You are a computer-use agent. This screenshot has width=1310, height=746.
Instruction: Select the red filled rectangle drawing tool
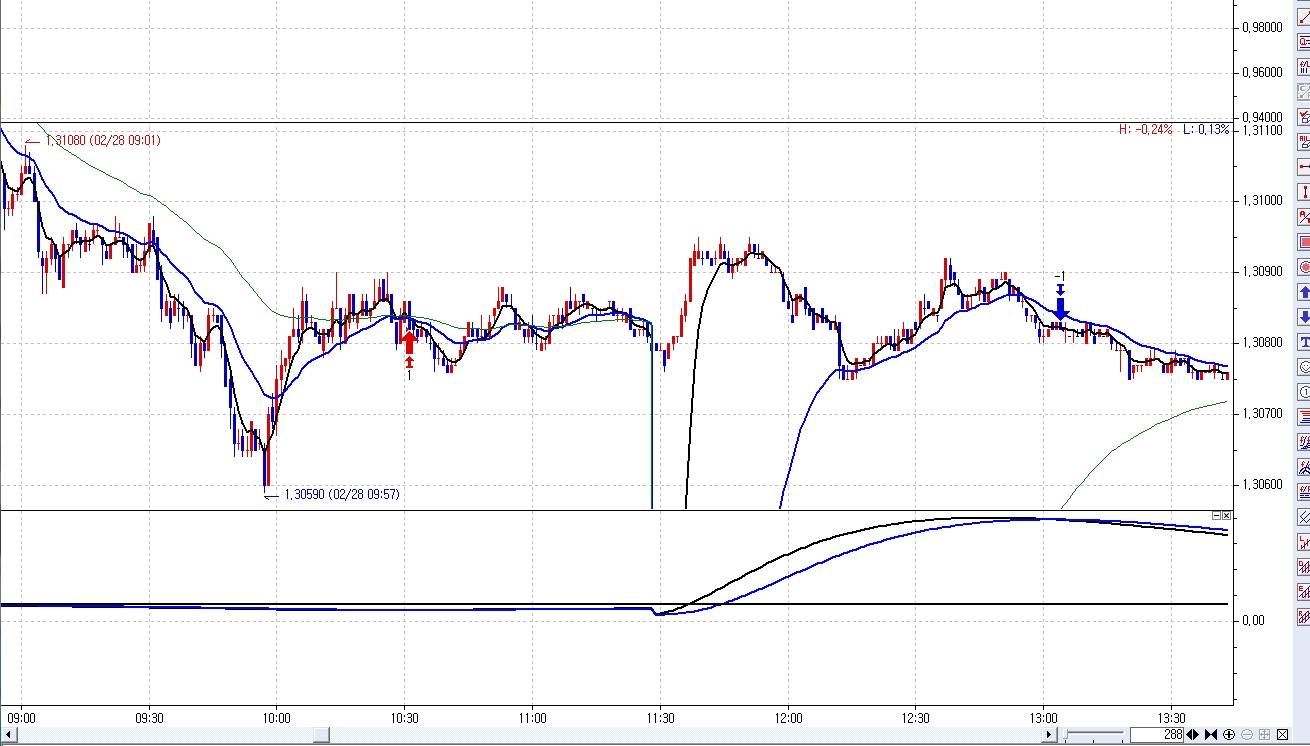point(1303,242)
